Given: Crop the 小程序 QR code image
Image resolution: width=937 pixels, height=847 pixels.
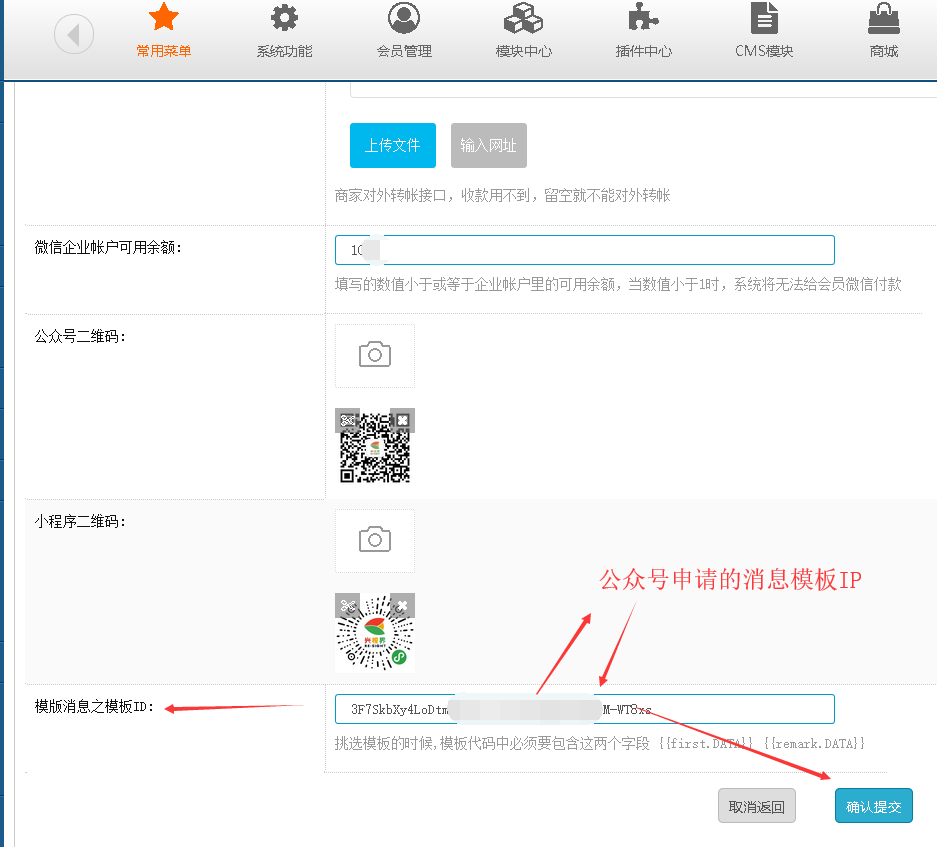Looking at the screenshot, I should point(347,605).
